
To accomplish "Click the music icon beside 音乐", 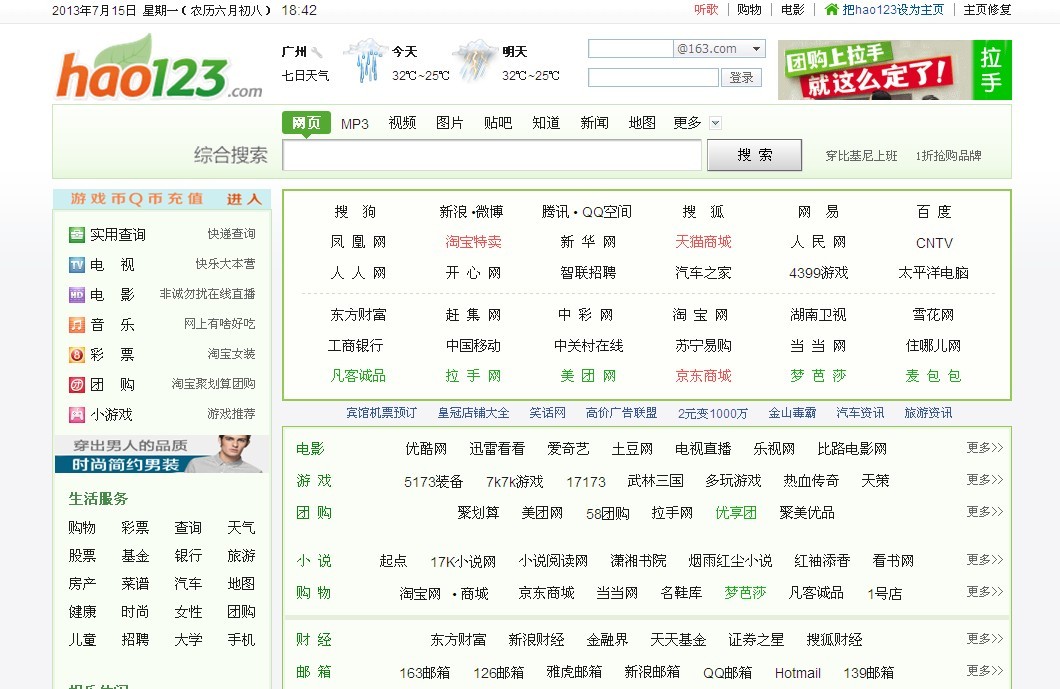I will pos(76,325).
